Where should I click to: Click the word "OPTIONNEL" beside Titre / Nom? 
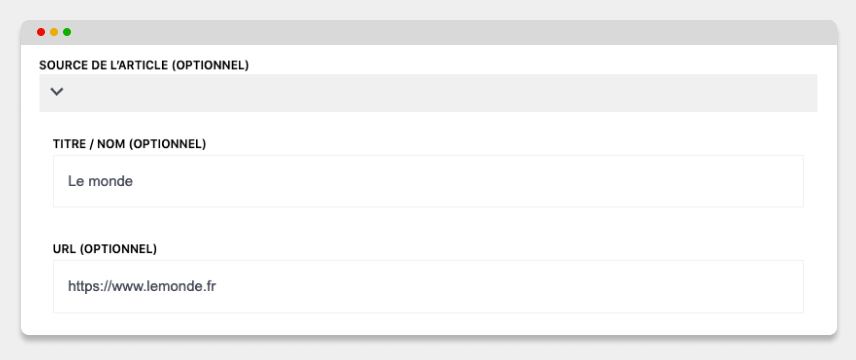click(x=169, y=144)
